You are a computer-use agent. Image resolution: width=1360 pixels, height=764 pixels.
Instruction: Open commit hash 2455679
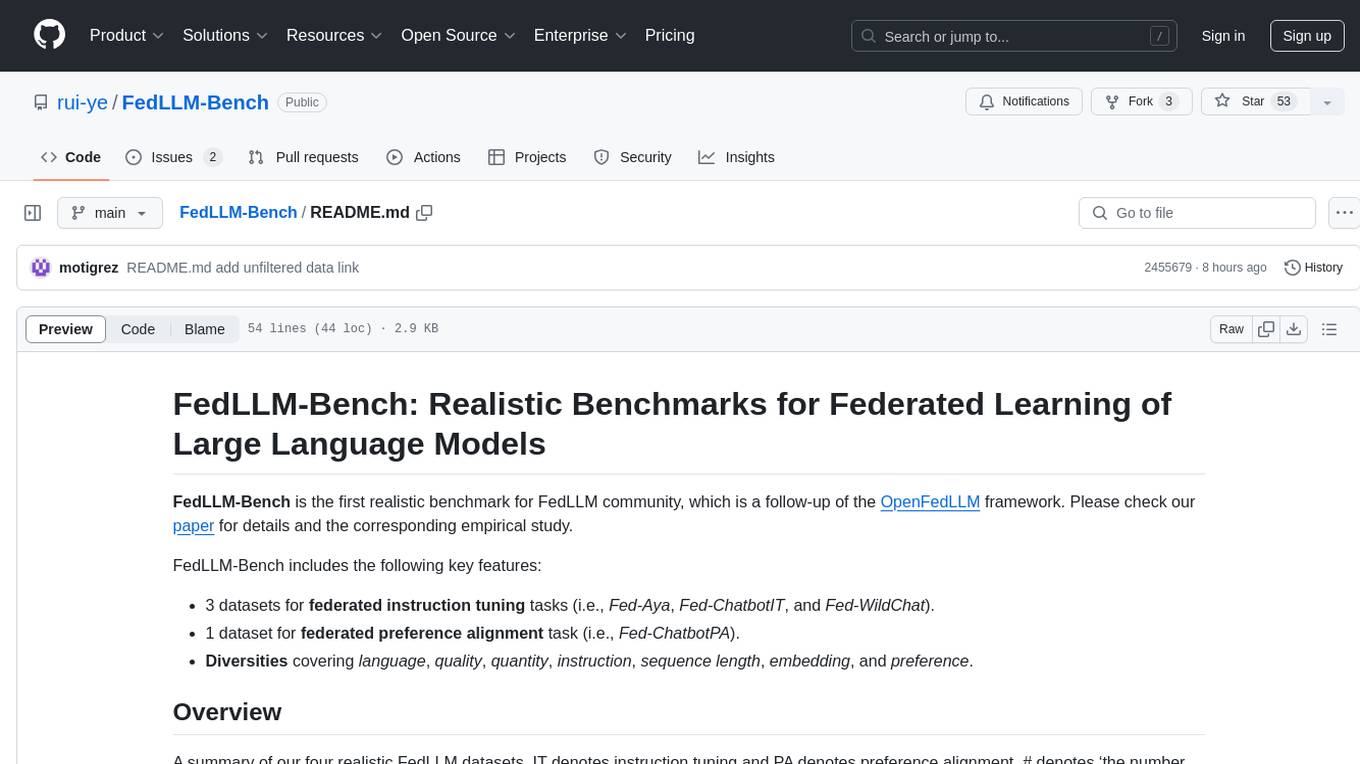pyautogui.click(x=1168, y=267)
